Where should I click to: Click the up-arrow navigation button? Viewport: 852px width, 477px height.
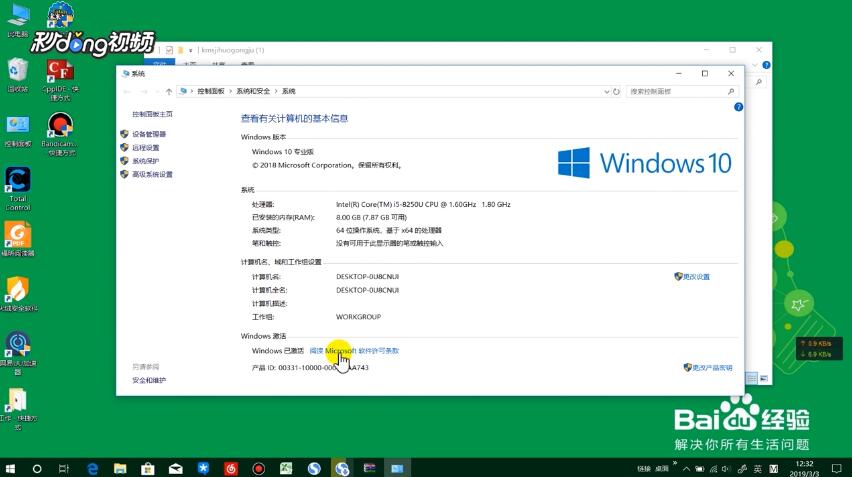(169, 91)
